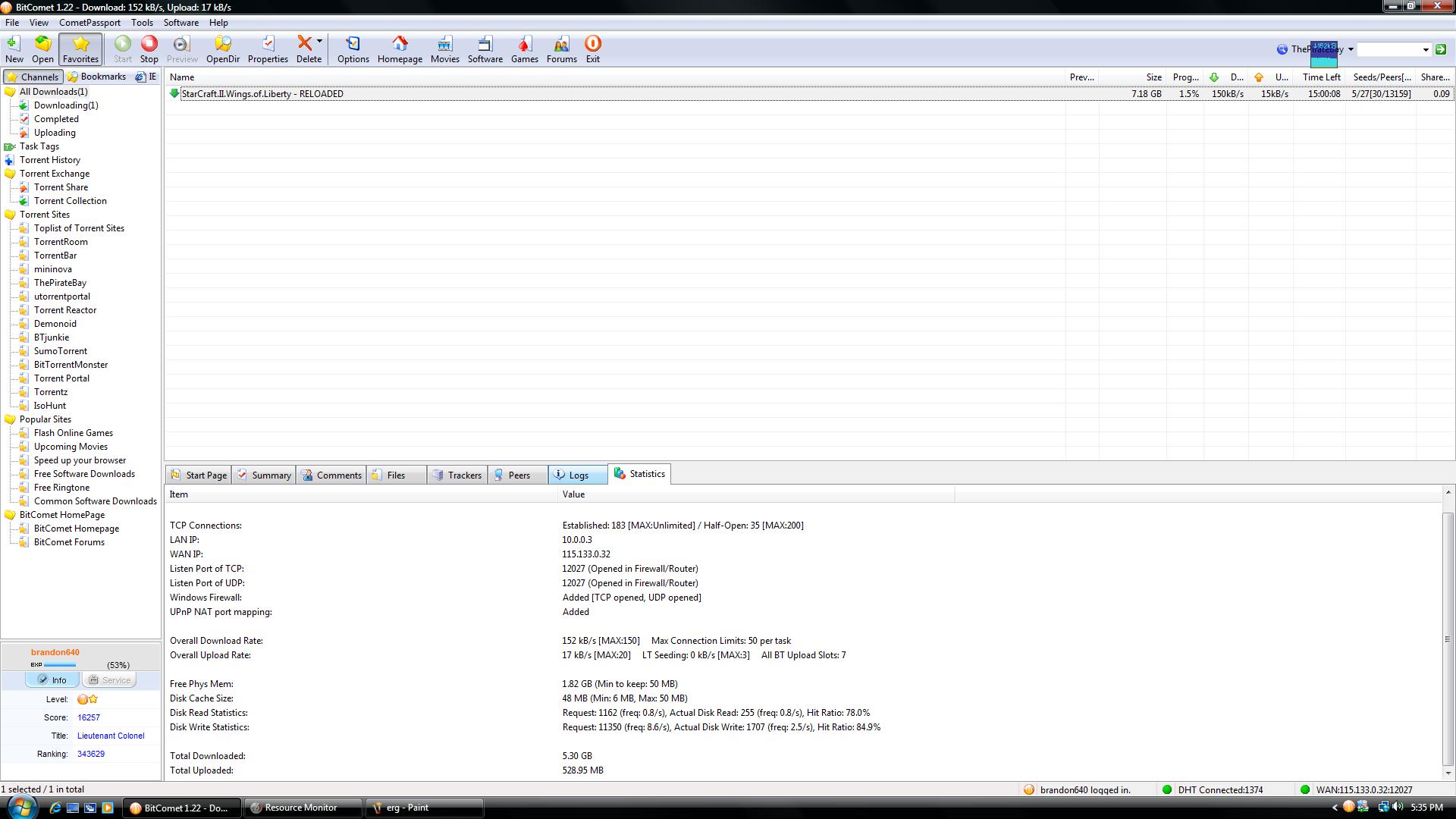The width and height of the screenshot is (1456, 819).
Task: Go to the Homepage toolbar icon
Action: [400, 49]
